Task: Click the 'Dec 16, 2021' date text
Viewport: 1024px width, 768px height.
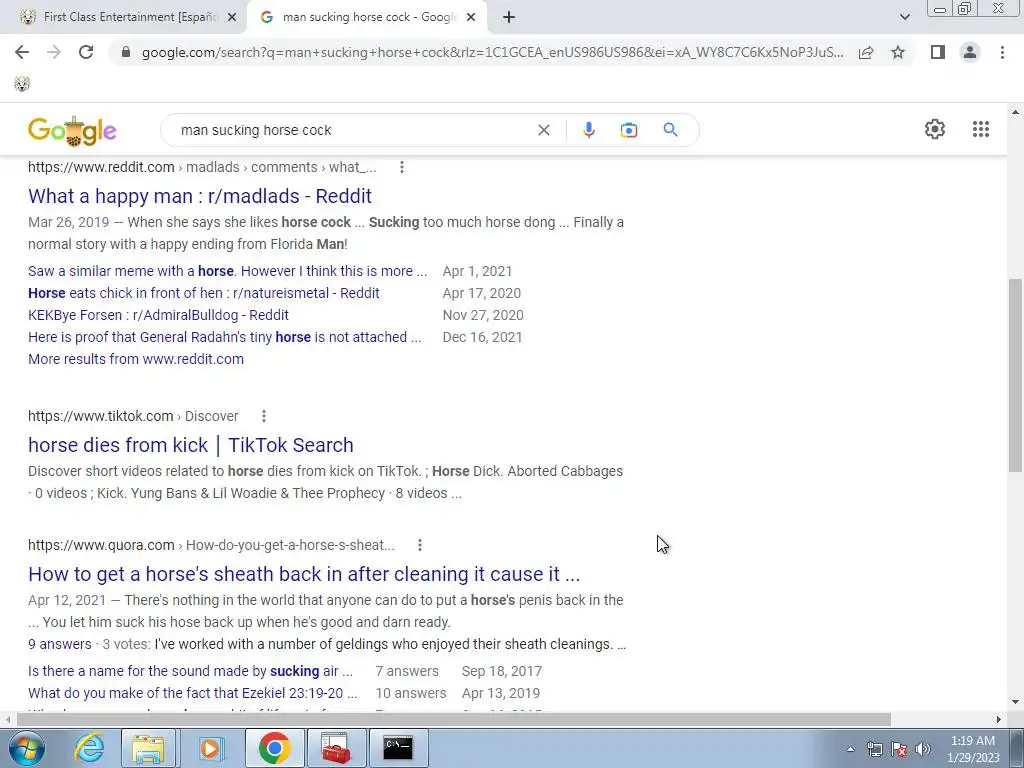Action: pyautogui.click(x=483, y=337)
